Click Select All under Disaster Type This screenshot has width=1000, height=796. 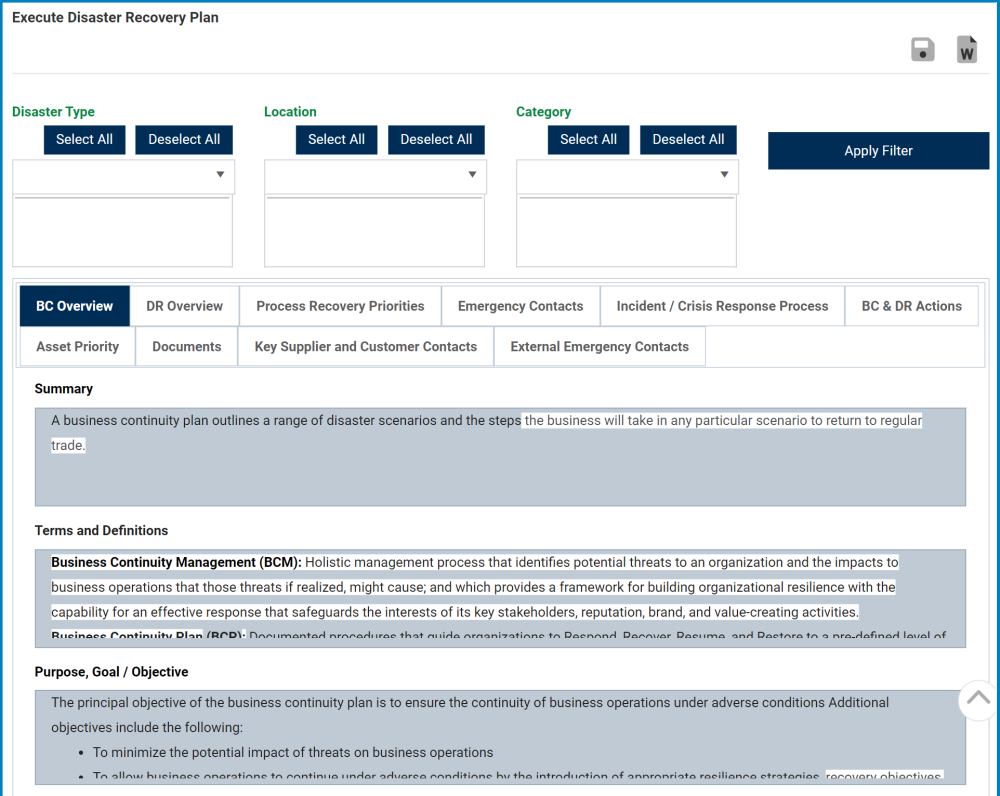click(84, 139)
